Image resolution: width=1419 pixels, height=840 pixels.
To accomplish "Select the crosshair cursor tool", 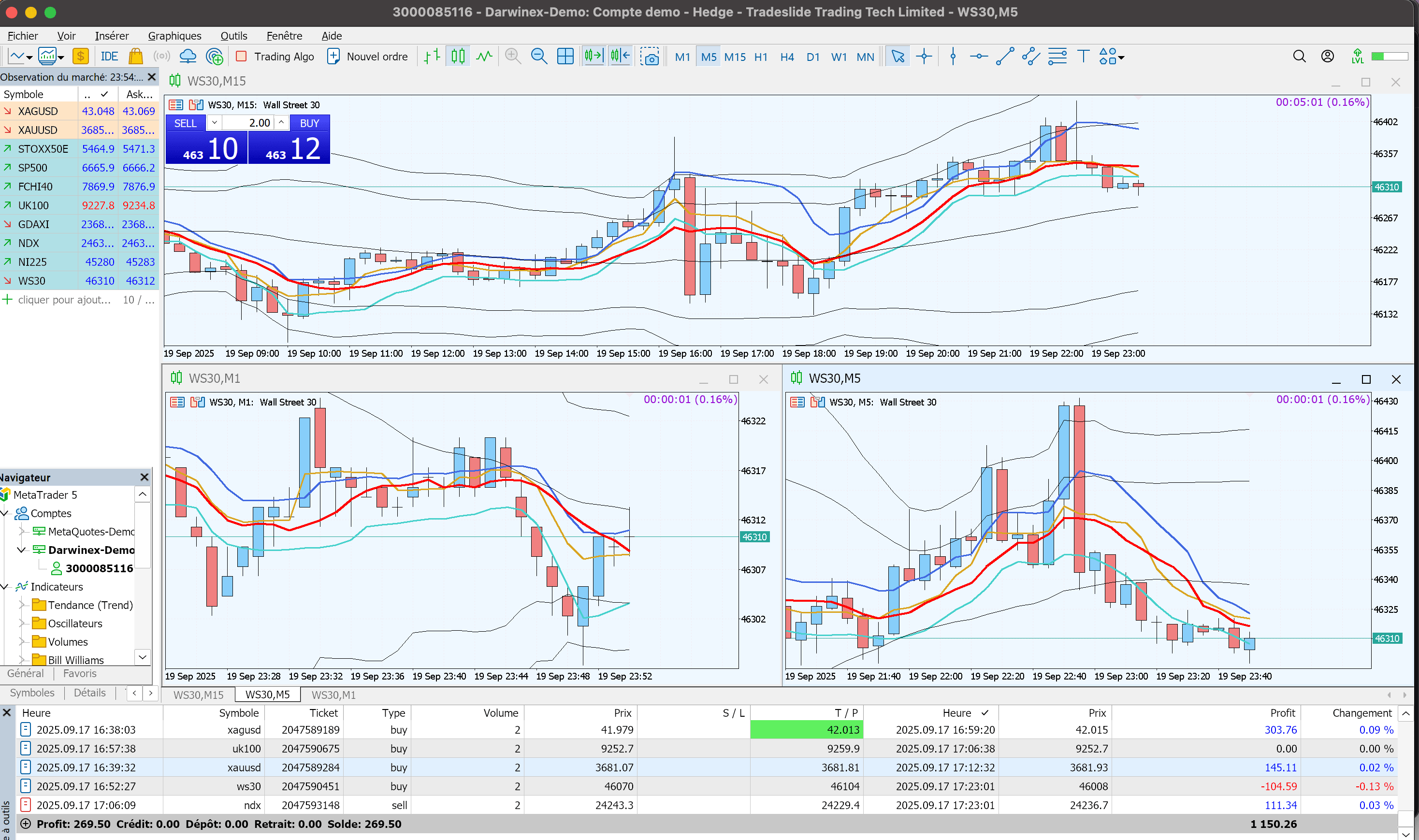I will point(924,57).
